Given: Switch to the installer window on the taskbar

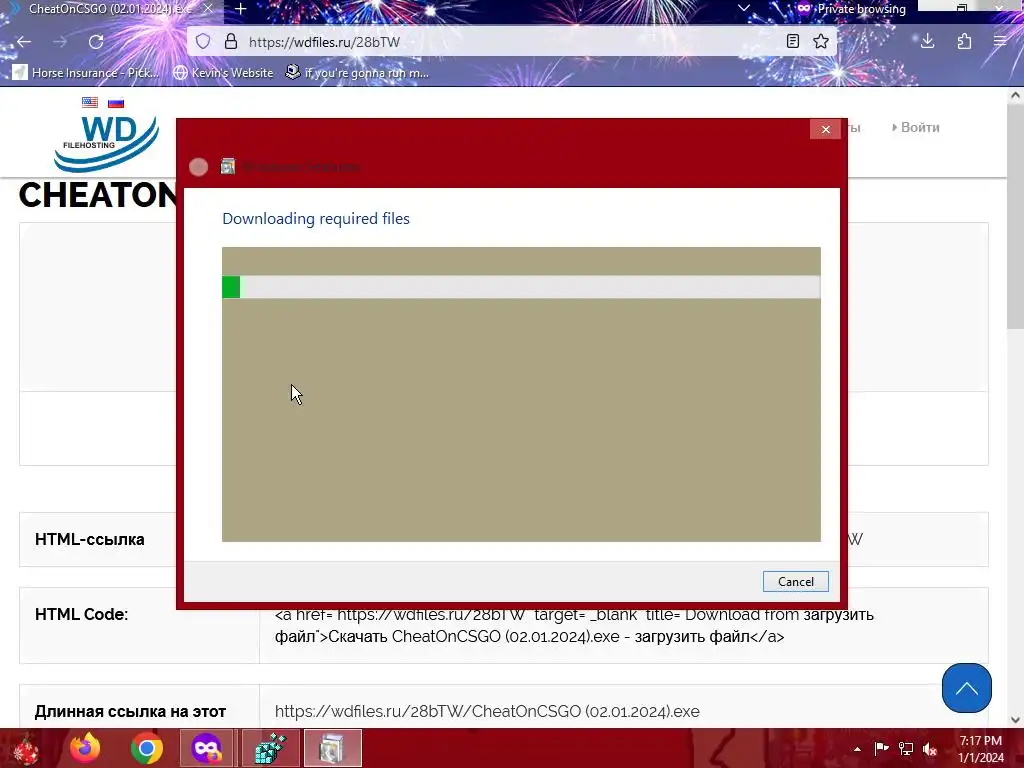Looking at the screenshot, I should 332,748.
